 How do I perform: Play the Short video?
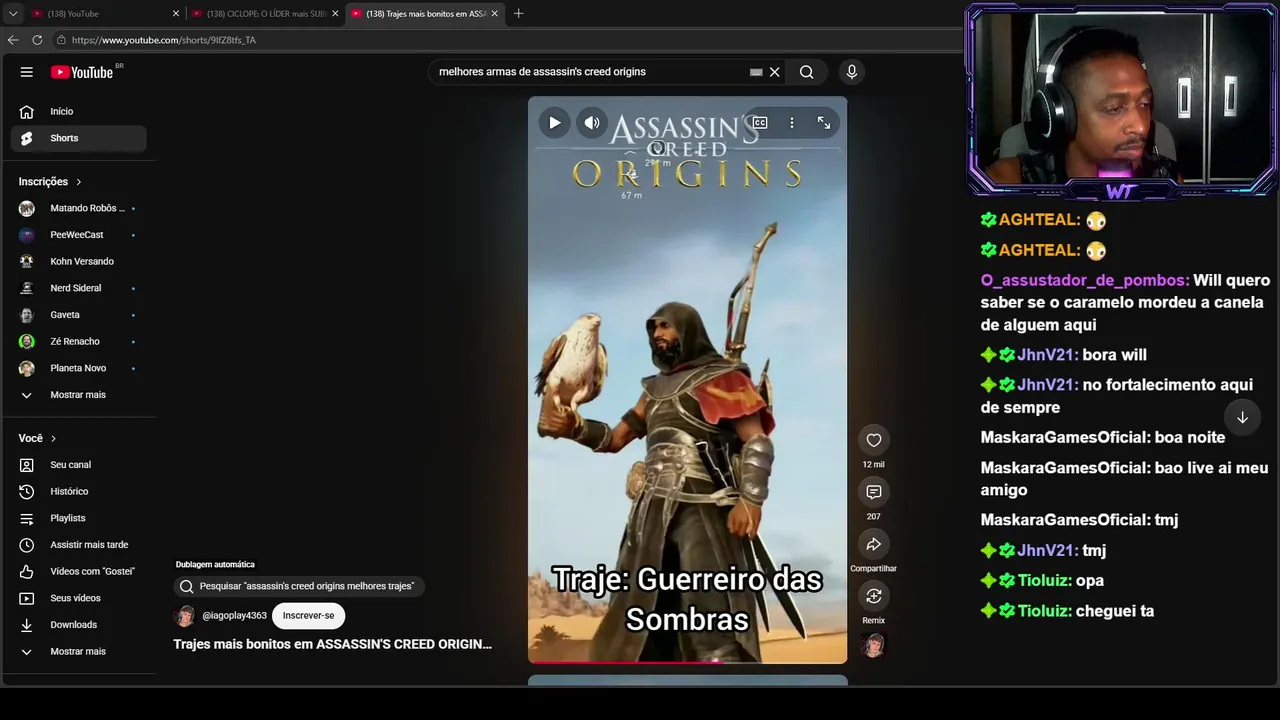coord(554,123)
